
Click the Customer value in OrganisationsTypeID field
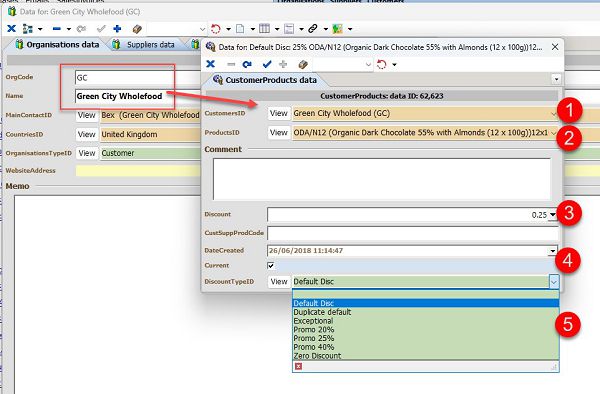click(118, 153)
